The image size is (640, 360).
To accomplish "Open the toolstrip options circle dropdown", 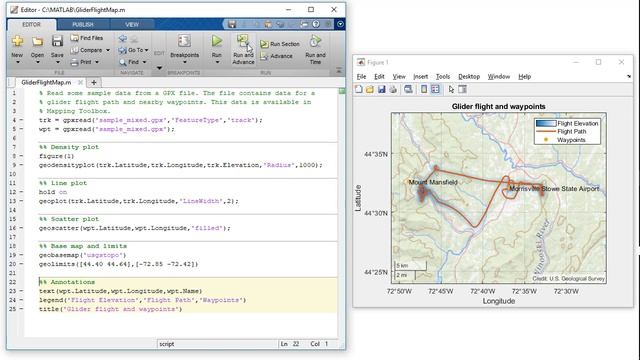I will click(x=340, y=24).
